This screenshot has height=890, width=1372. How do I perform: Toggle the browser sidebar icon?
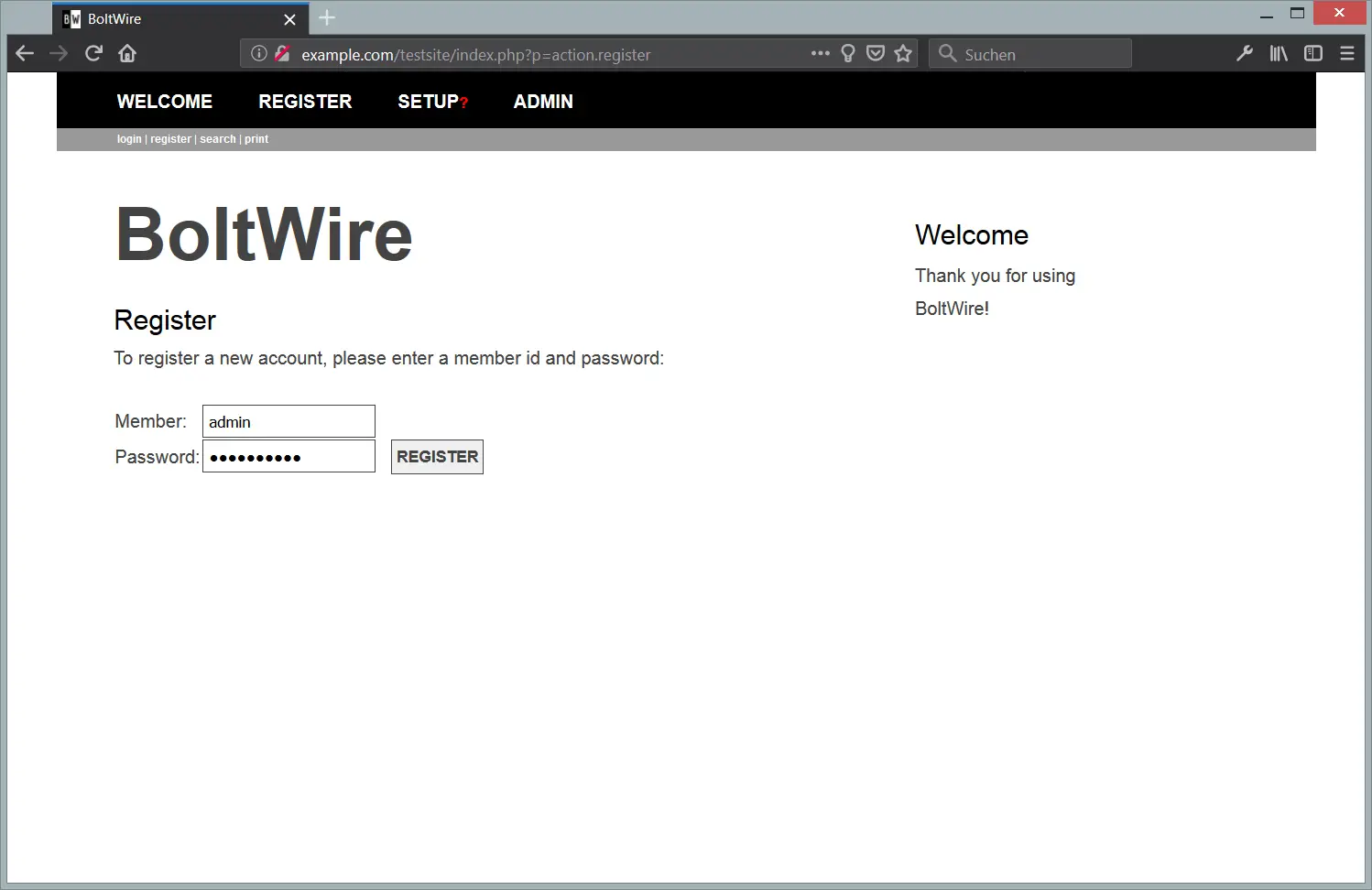point(1313,53)
